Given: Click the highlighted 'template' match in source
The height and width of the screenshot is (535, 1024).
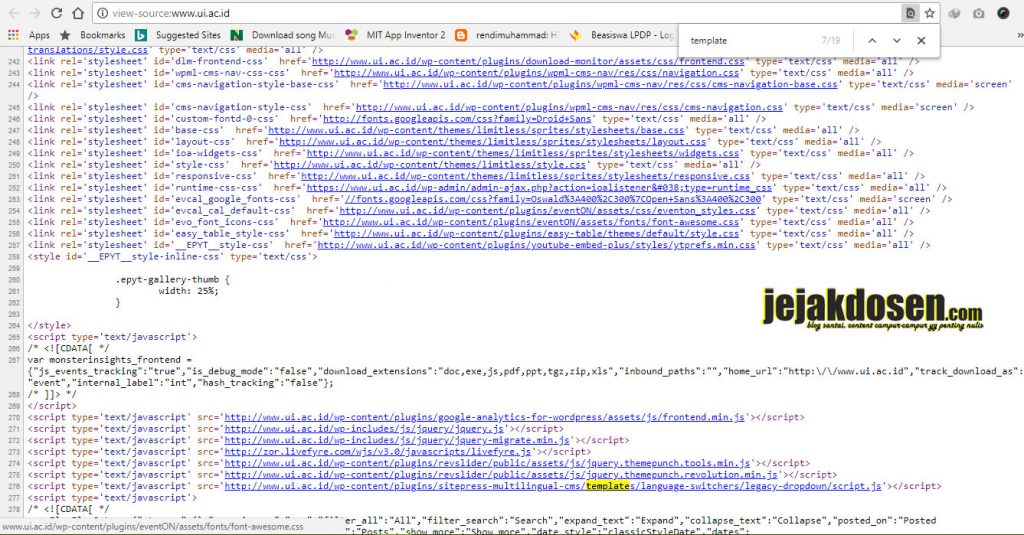Looking at the screenshot, I should pyautogui.click(x=607, y=486).
